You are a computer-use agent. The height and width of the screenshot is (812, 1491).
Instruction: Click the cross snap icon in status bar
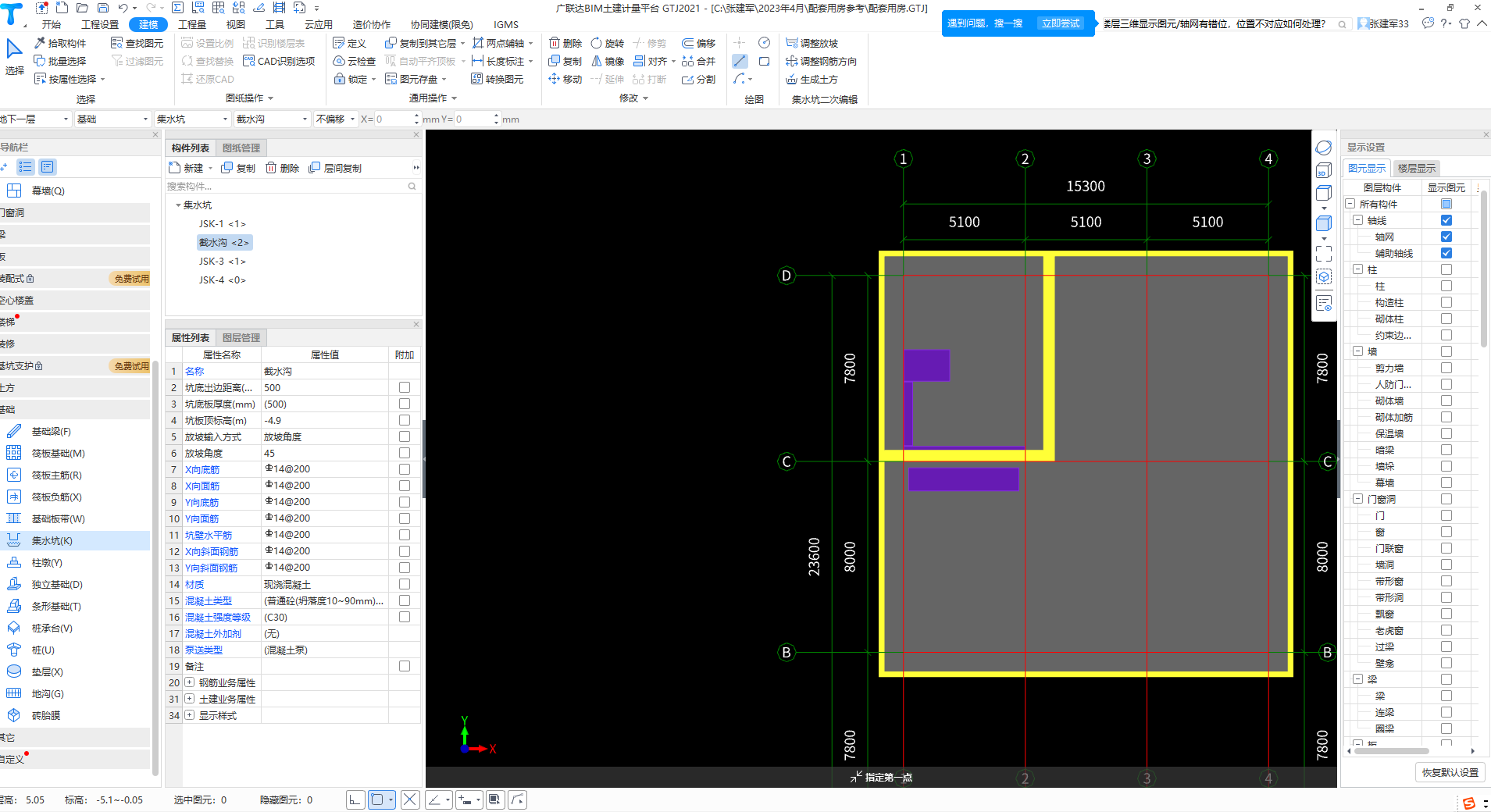pyautogui.click(x=410, y=799)
